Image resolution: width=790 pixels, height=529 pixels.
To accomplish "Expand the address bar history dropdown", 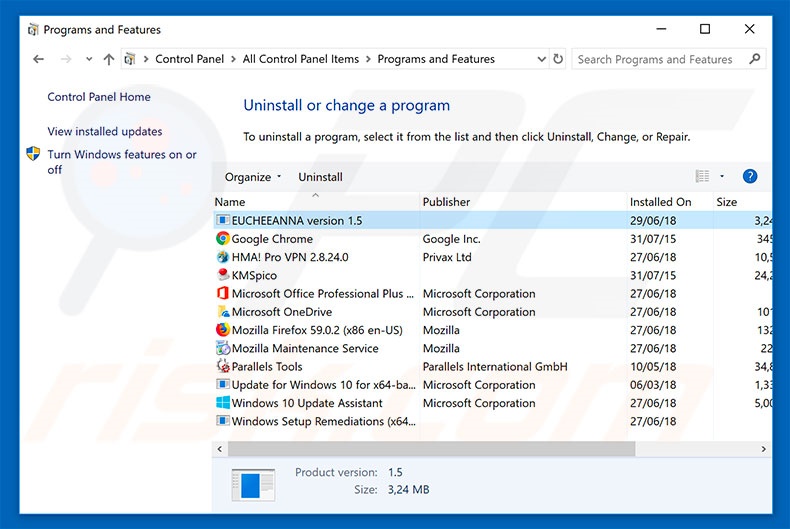I will [542, 59].
